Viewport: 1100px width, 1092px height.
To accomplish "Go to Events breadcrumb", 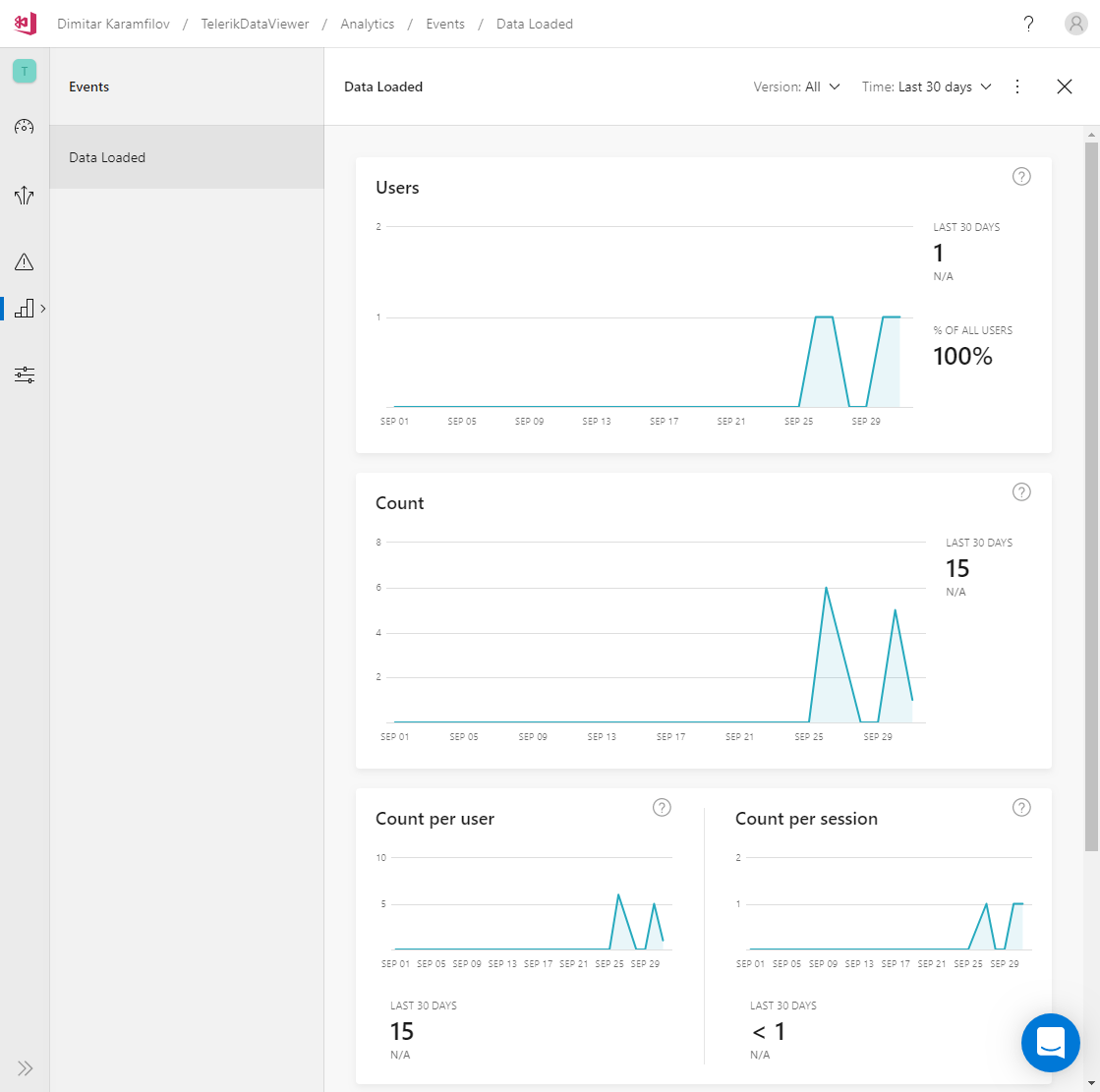I will (444, 24).
